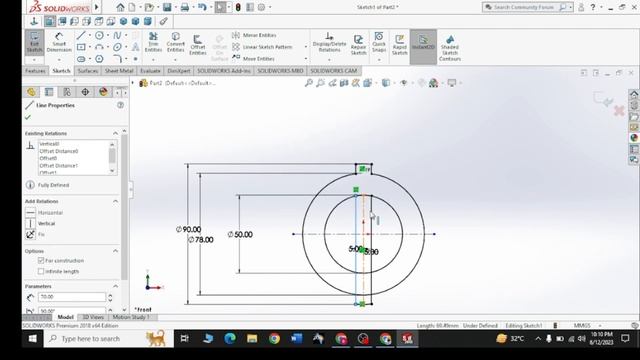640x360 pixels.
Task: Click the Rebuild traffic light icon
Action: point(238,7)
